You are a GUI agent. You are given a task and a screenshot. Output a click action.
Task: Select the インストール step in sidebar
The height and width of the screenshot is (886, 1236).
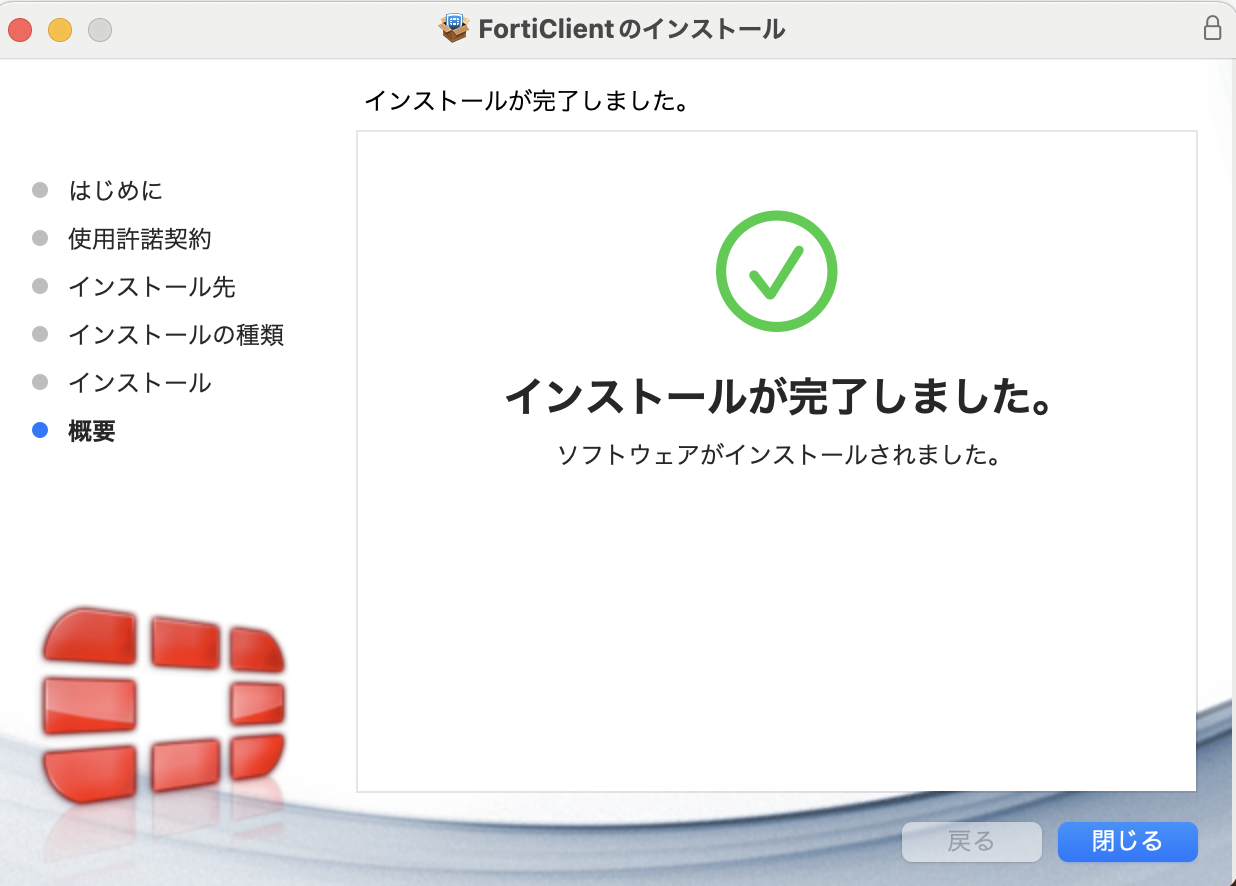140,382
